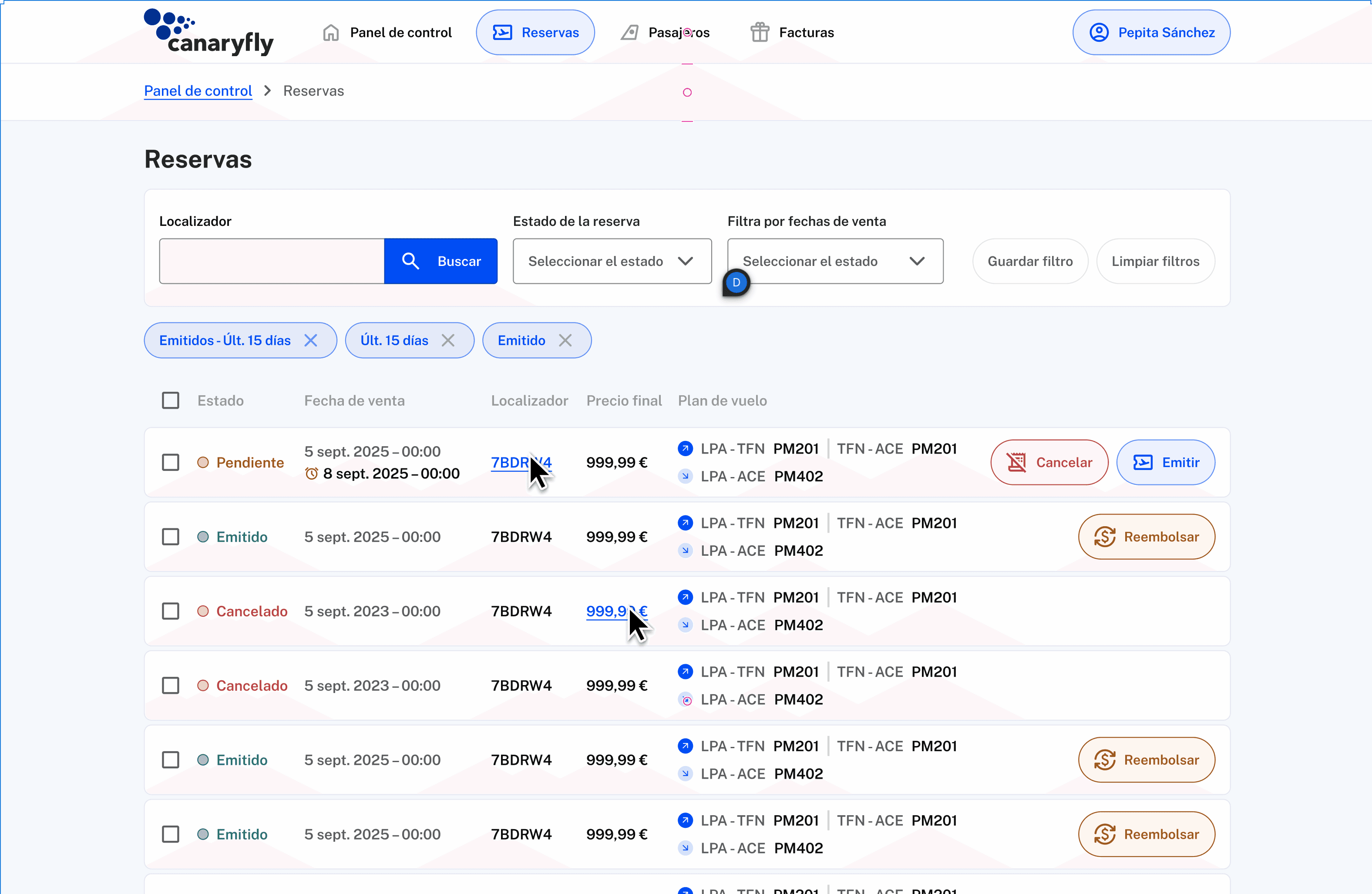Go to the Pasajeros tab

[x=665, y=32]
